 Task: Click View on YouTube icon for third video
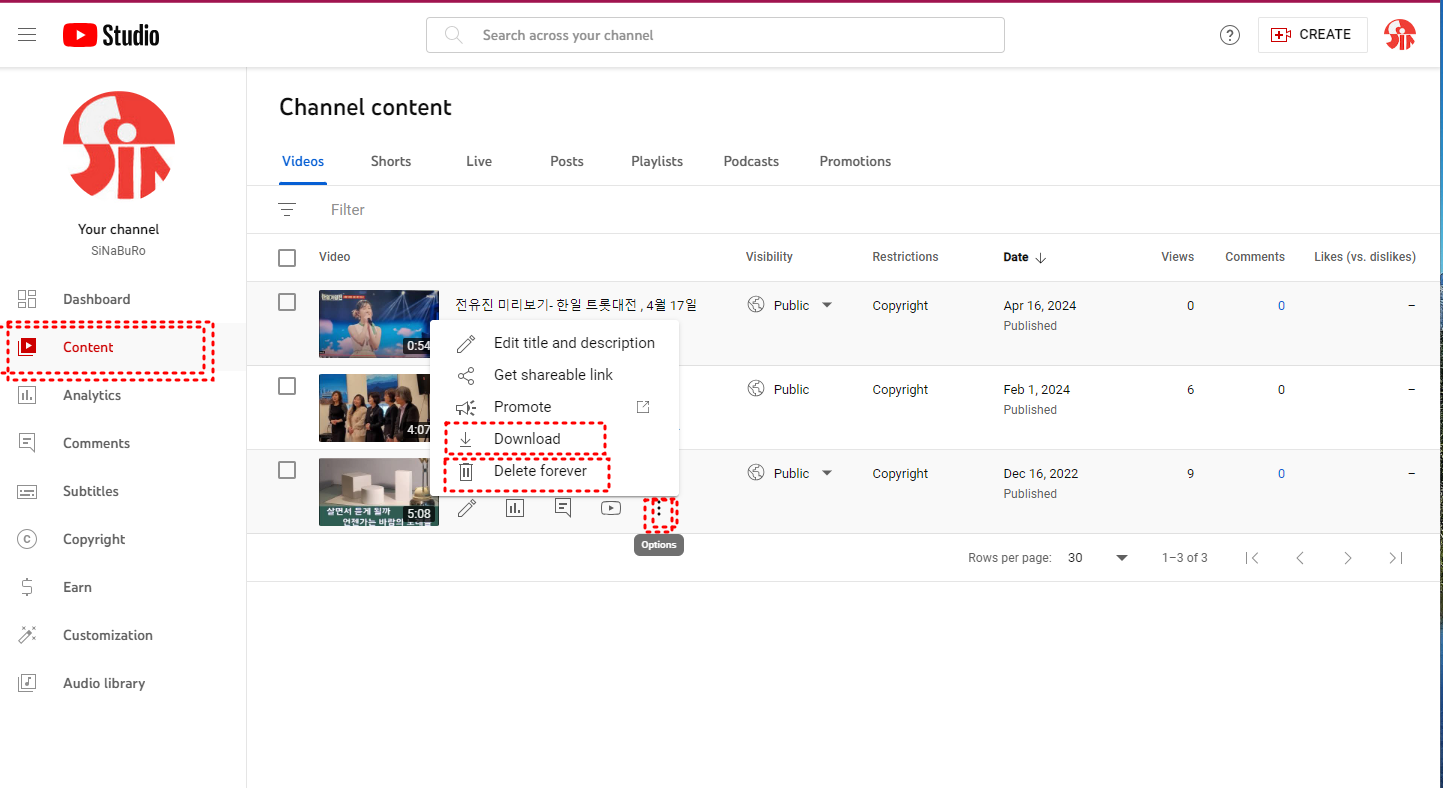(x=611, y=509)
